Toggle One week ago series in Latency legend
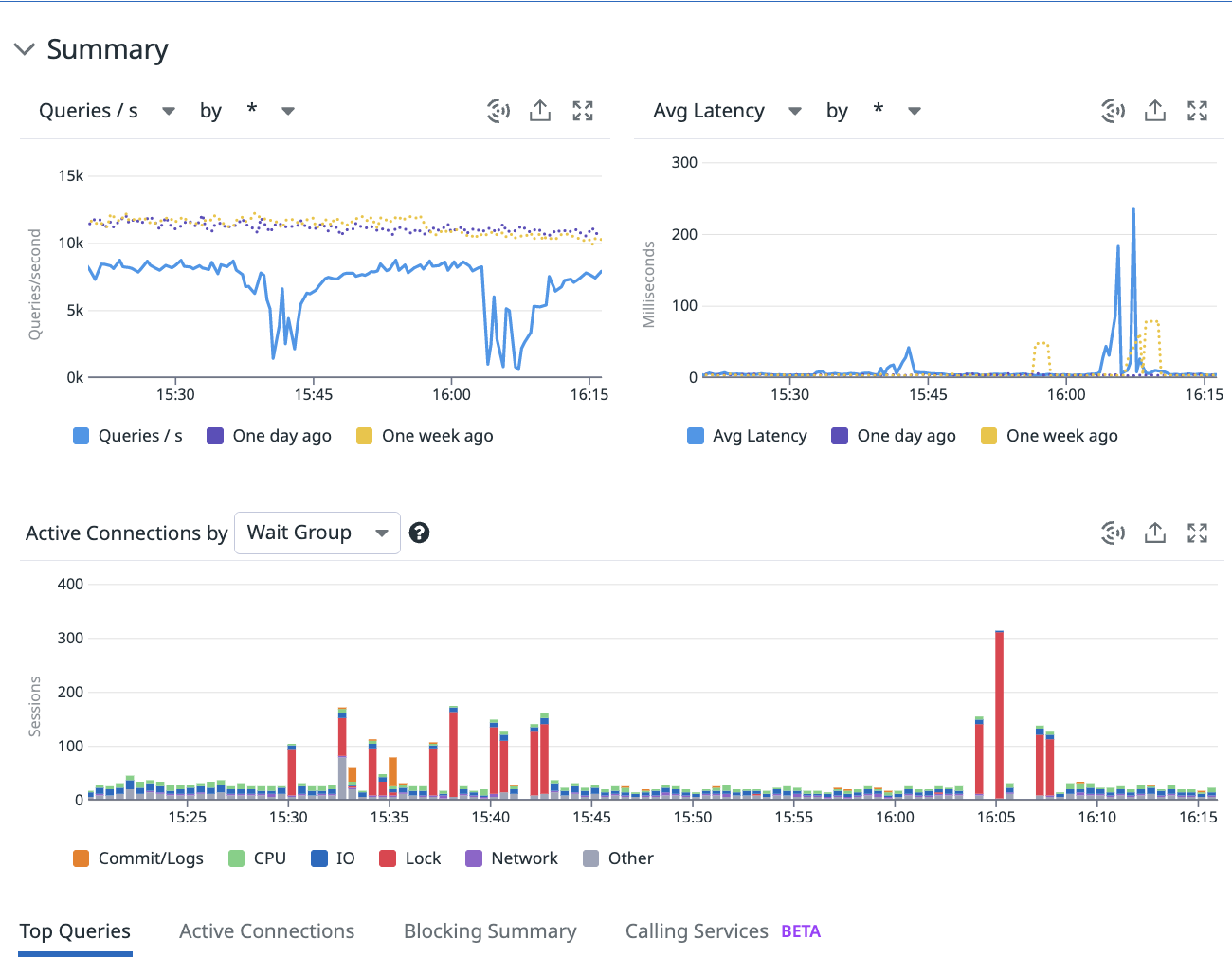Screen dimensions: 1232x957 (1049, 436)
